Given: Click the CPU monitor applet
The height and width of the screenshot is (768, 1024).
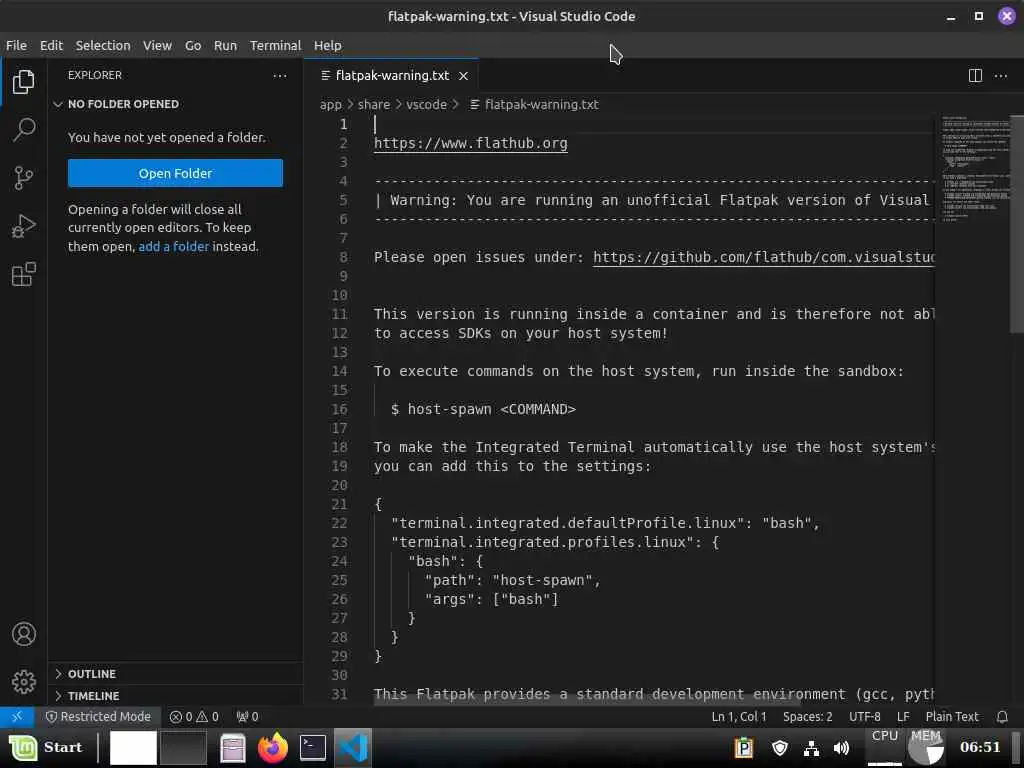Looking at the screenshot, I should pyautogui.click(x=885, y=748).
